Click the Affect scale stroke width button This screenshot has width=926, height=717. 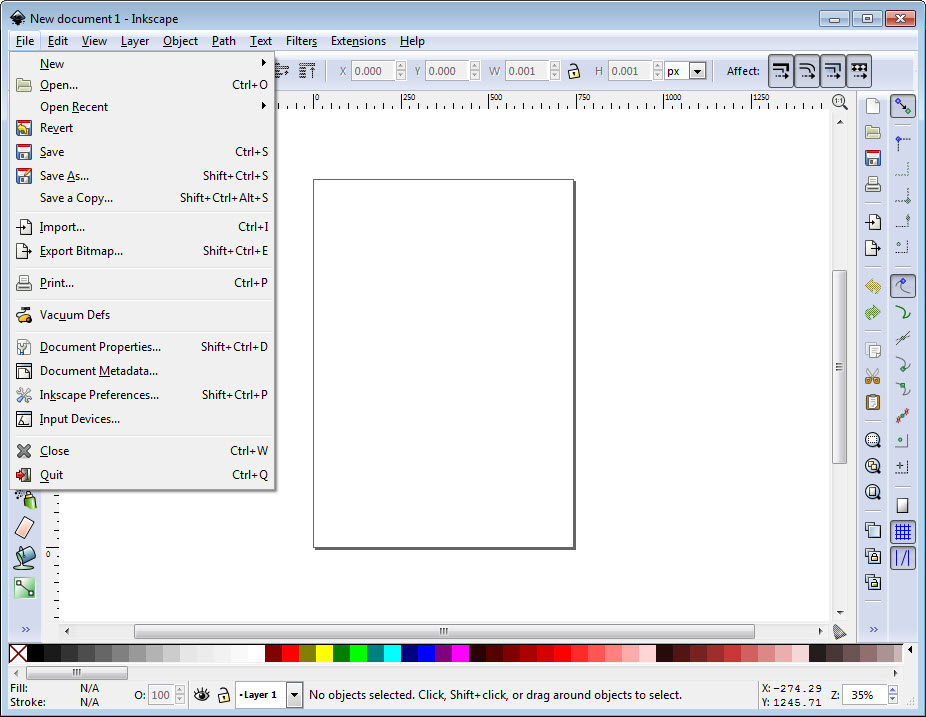coord(781,71)
